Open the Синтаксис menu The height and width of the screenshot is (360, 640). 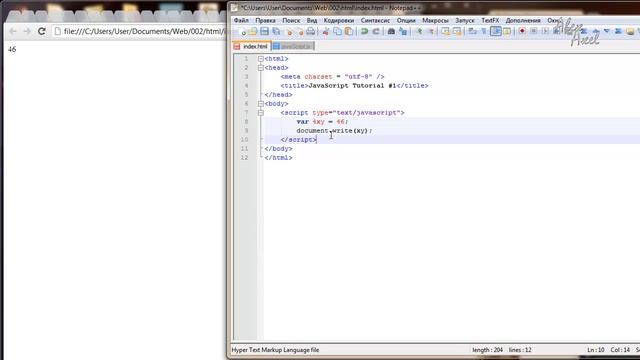coord(375,20)
